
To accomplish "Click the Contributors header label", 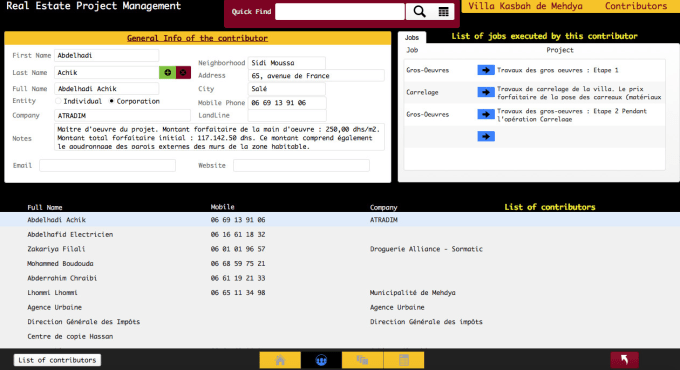I will (636, 6).
